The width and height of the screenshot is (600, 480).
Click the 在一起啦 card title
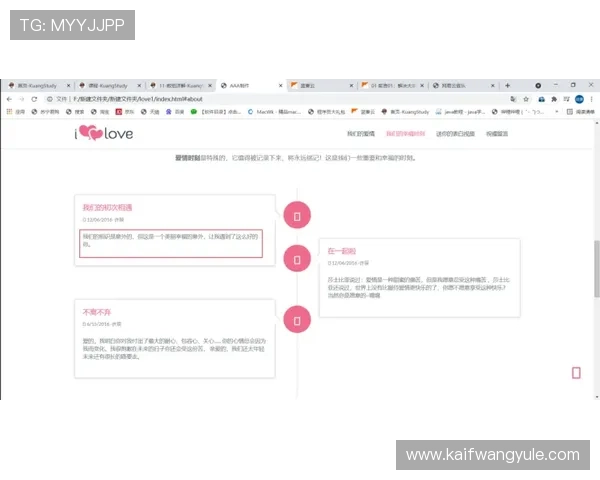pyautogui.click(x=342, y=251)
